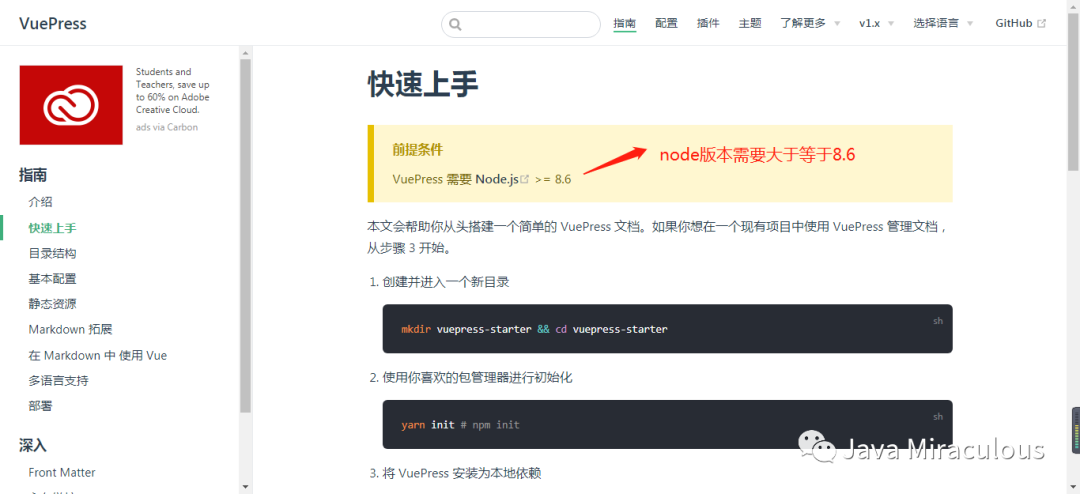This screenshot has height=494, width=1080.
Task: Click the Adobe Creative Cloud ad image
Action: [71, 105]
